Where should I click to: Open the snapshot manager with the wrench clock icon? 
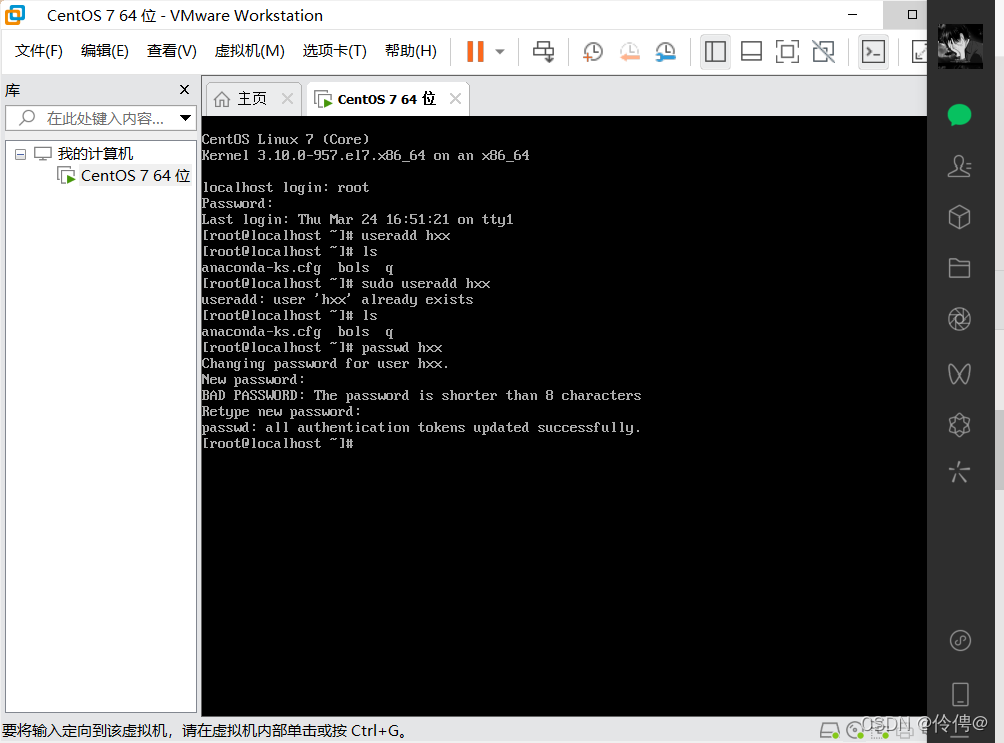(666, 51)
